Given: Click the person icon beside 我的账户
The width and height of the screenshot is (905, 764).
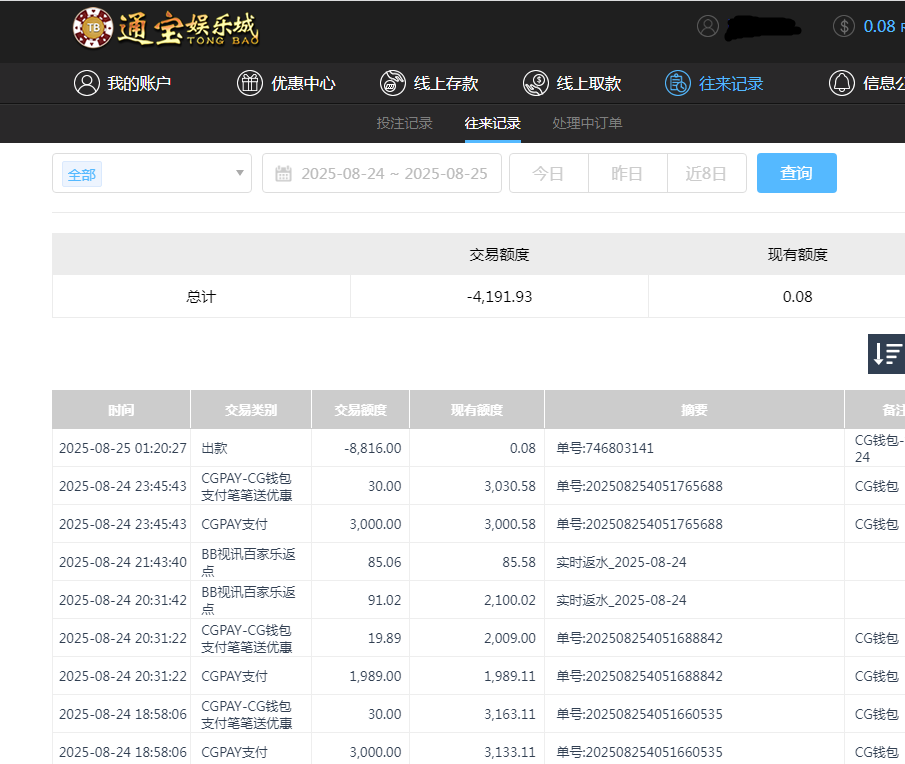Looking at the screenshot, I should click(85, 83).
